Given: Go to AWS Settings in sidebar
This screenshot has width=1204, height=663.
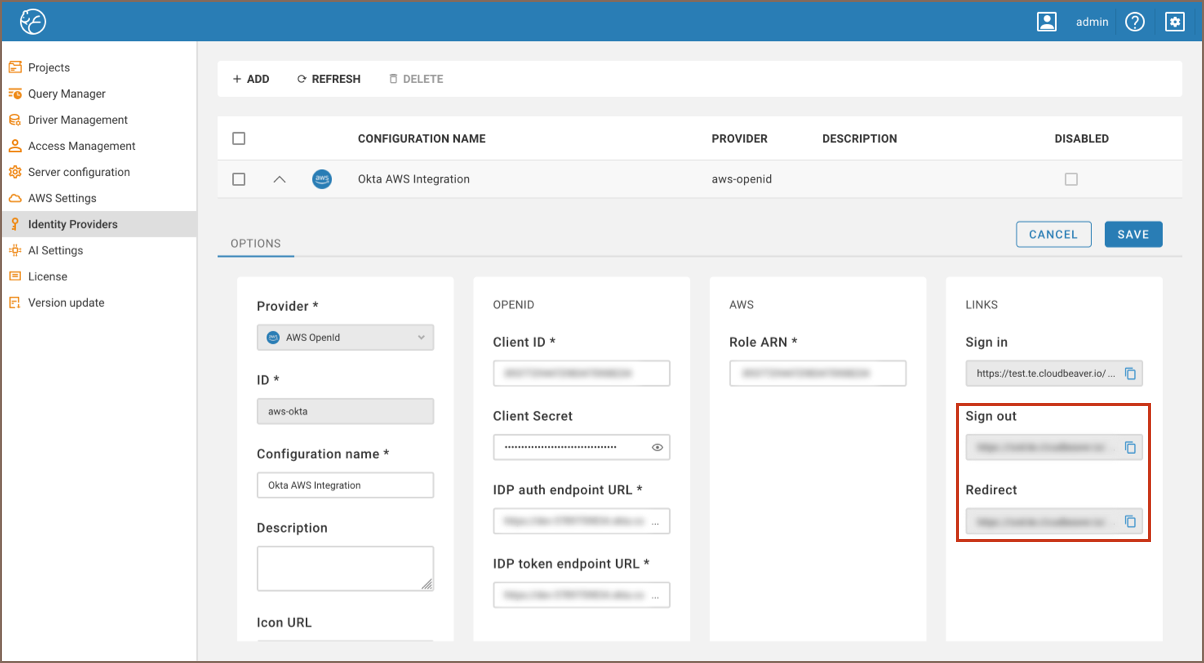Looking at the screenshot, I should (62, 198).
